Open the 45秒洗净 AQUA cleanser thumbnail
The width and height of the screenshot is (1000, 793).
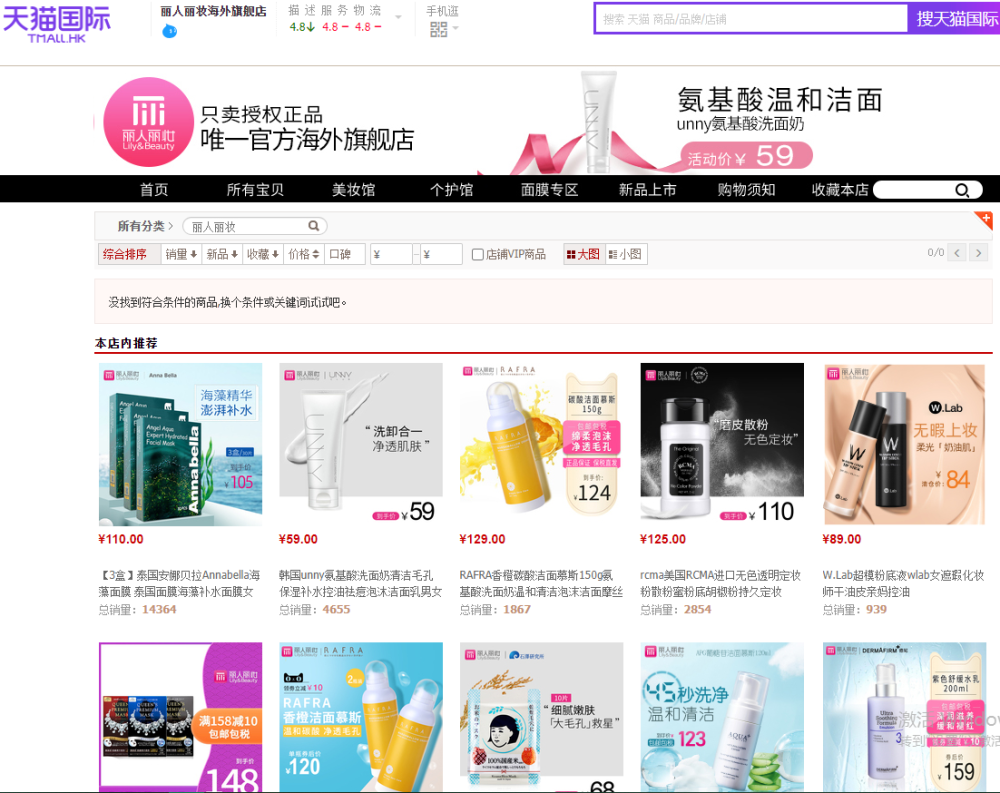[722, 717]
